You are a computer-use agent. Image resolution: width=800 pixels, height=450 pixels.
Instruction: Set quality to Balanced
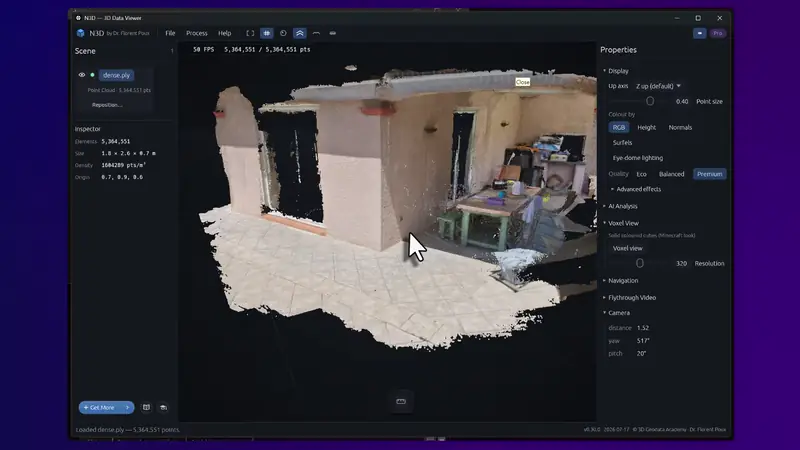click(671, 174)
